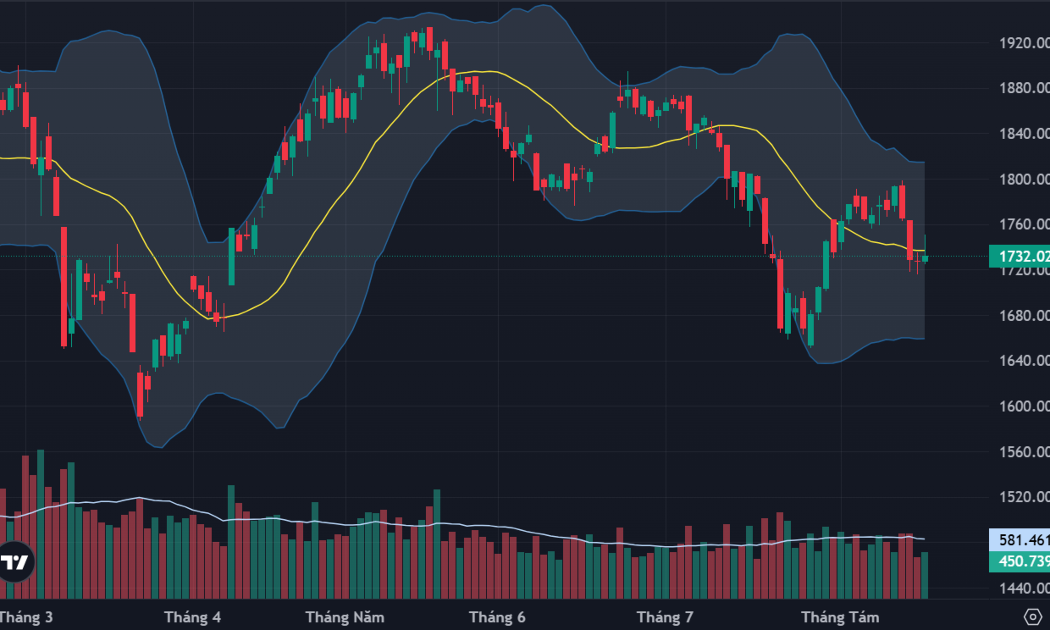This screenshot has height=630, width=1050.
Task: Click the Tháng 4 time axis label
Action: [x=192, y=617]
